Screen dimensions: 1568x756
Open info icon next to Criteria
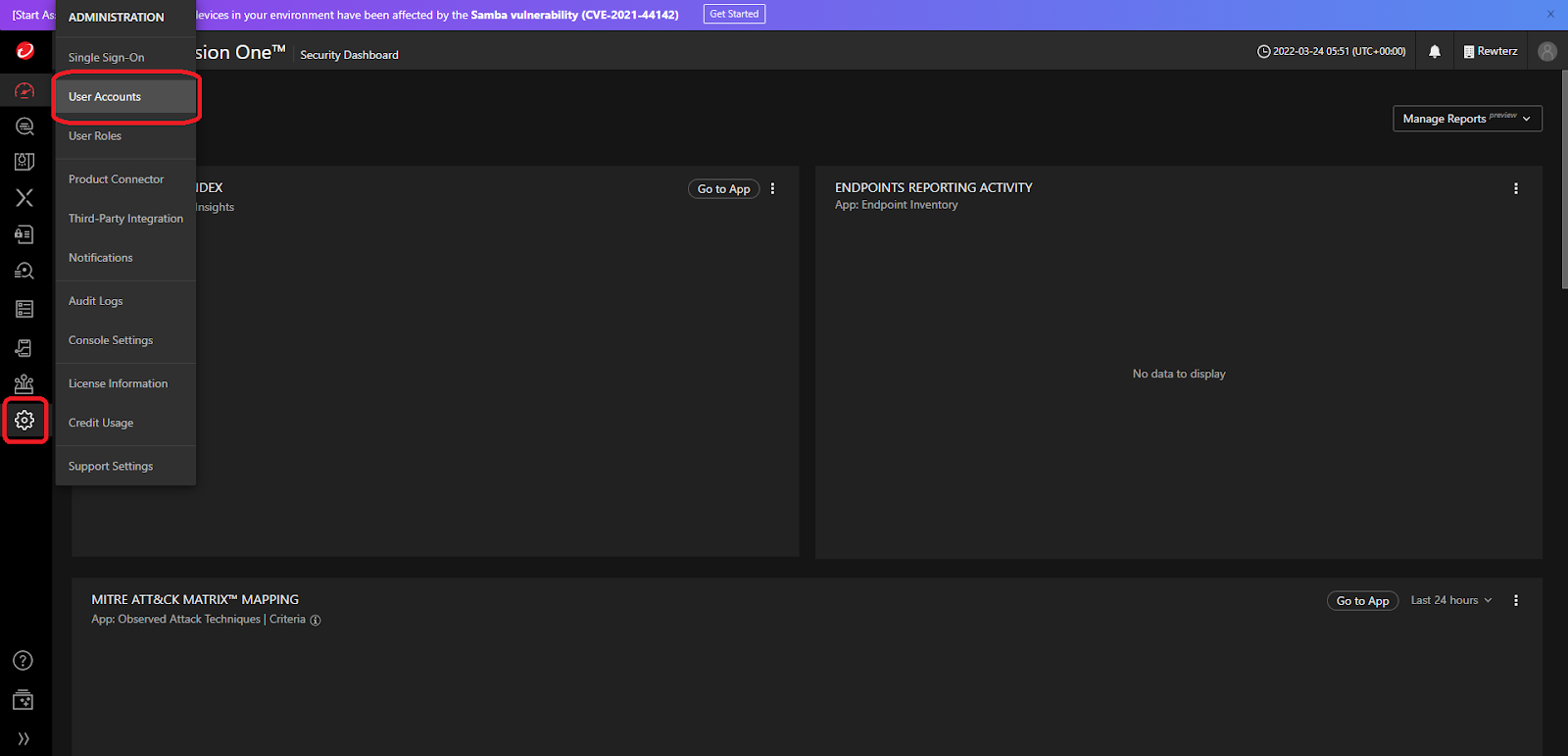(x=316, y=620)
